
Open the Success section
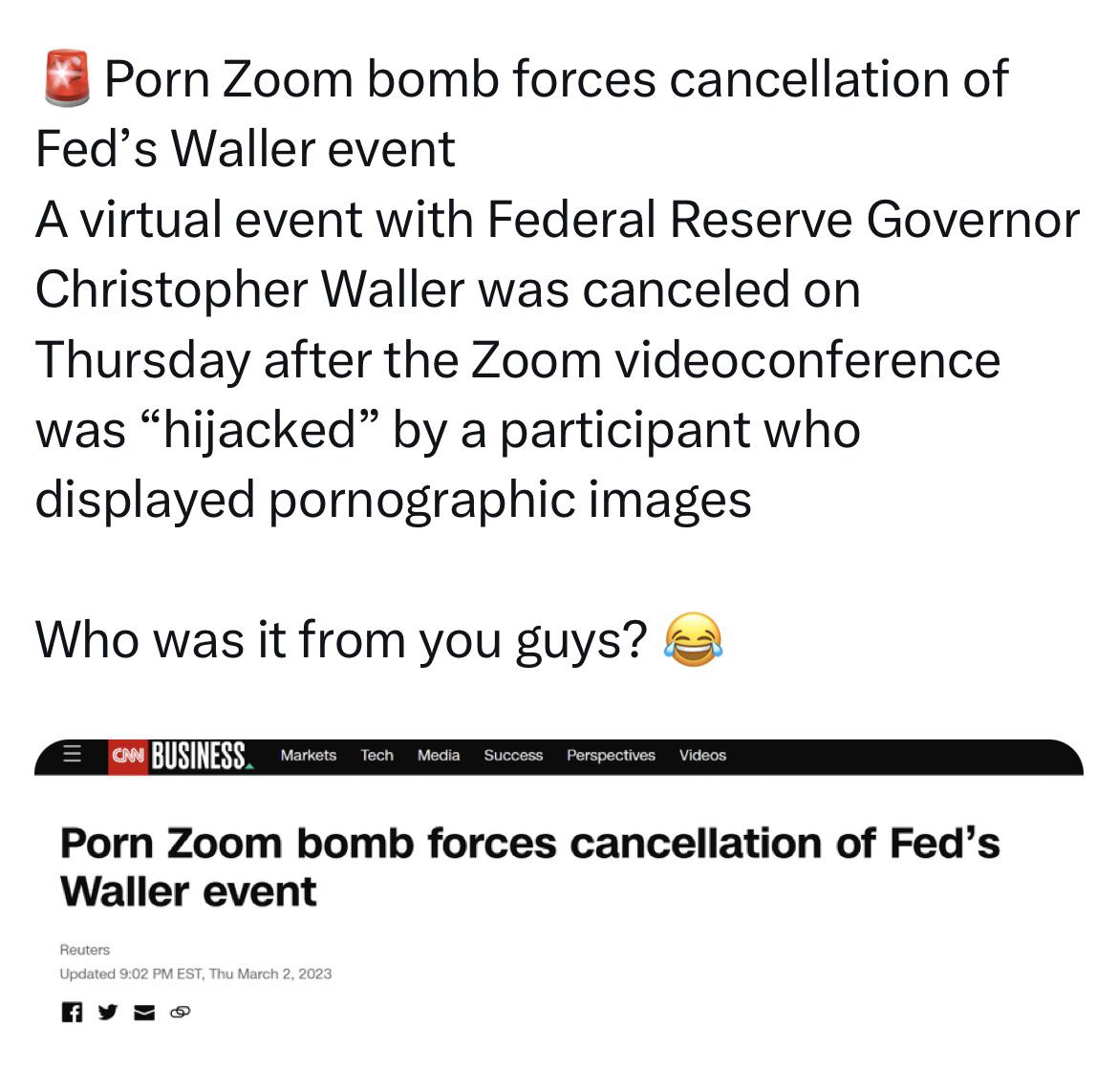click(513, 755)
